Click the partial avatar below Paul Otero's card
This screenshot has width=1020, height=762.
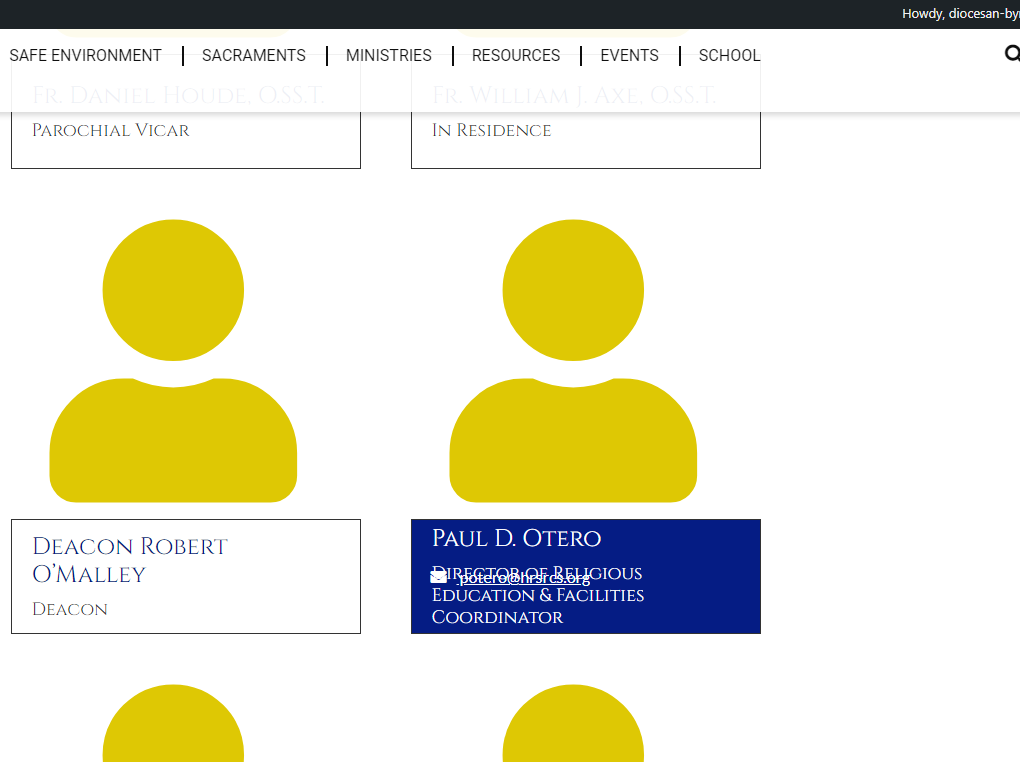coord(573,725)
